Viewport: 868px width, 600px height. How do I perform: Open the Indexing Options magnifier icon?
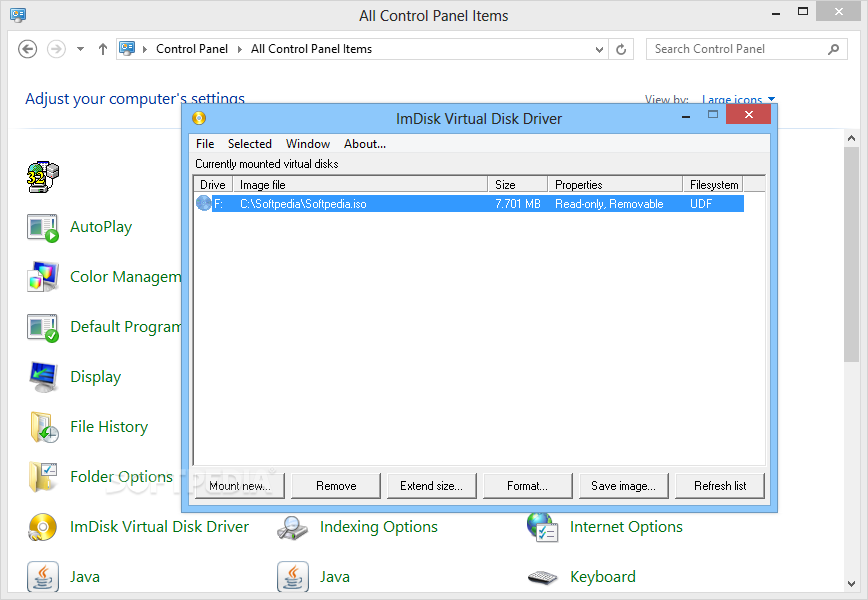(292, 527)
